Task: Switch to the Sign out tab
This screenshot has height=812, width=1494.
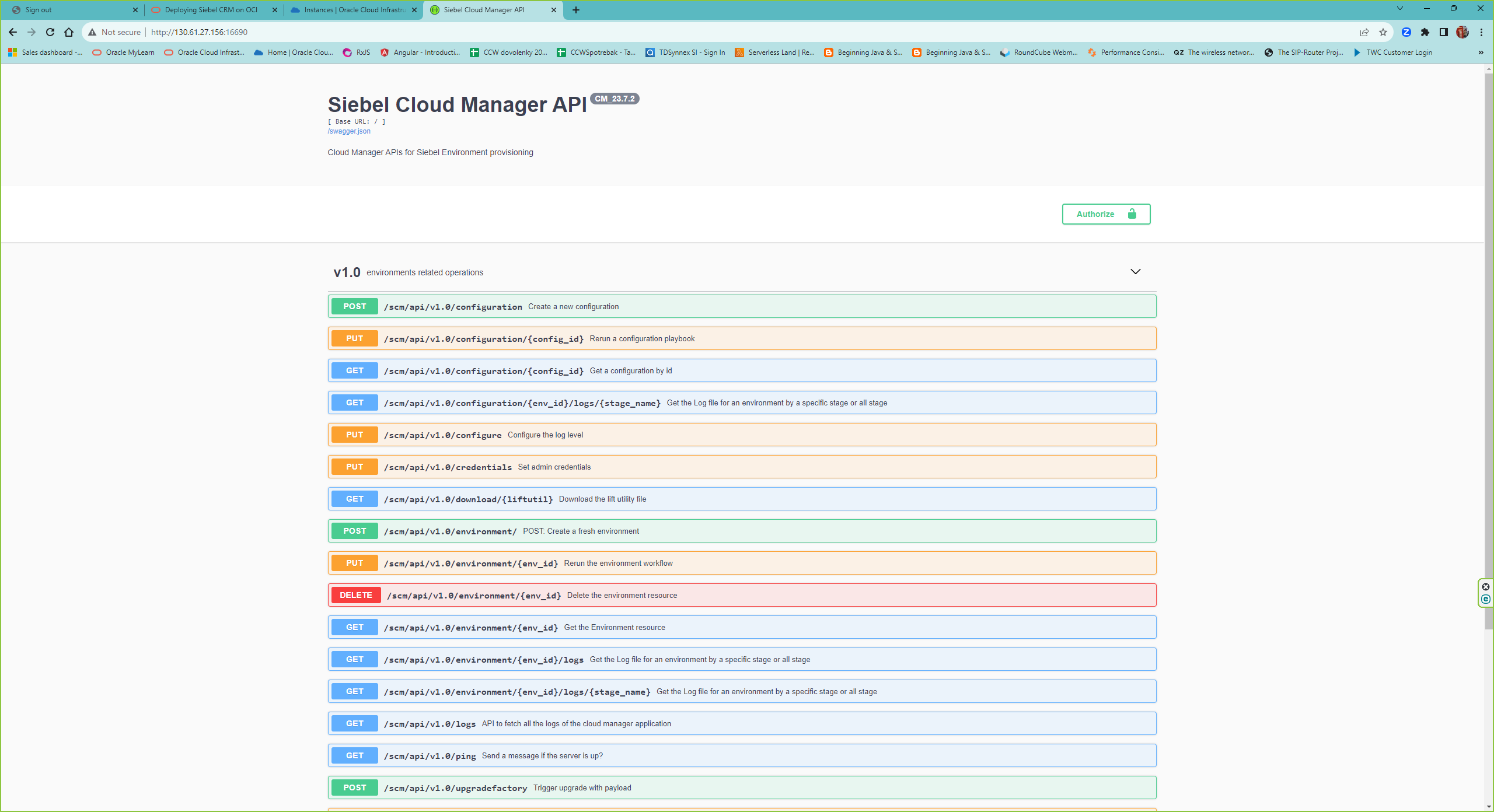Action: [73, 10]
